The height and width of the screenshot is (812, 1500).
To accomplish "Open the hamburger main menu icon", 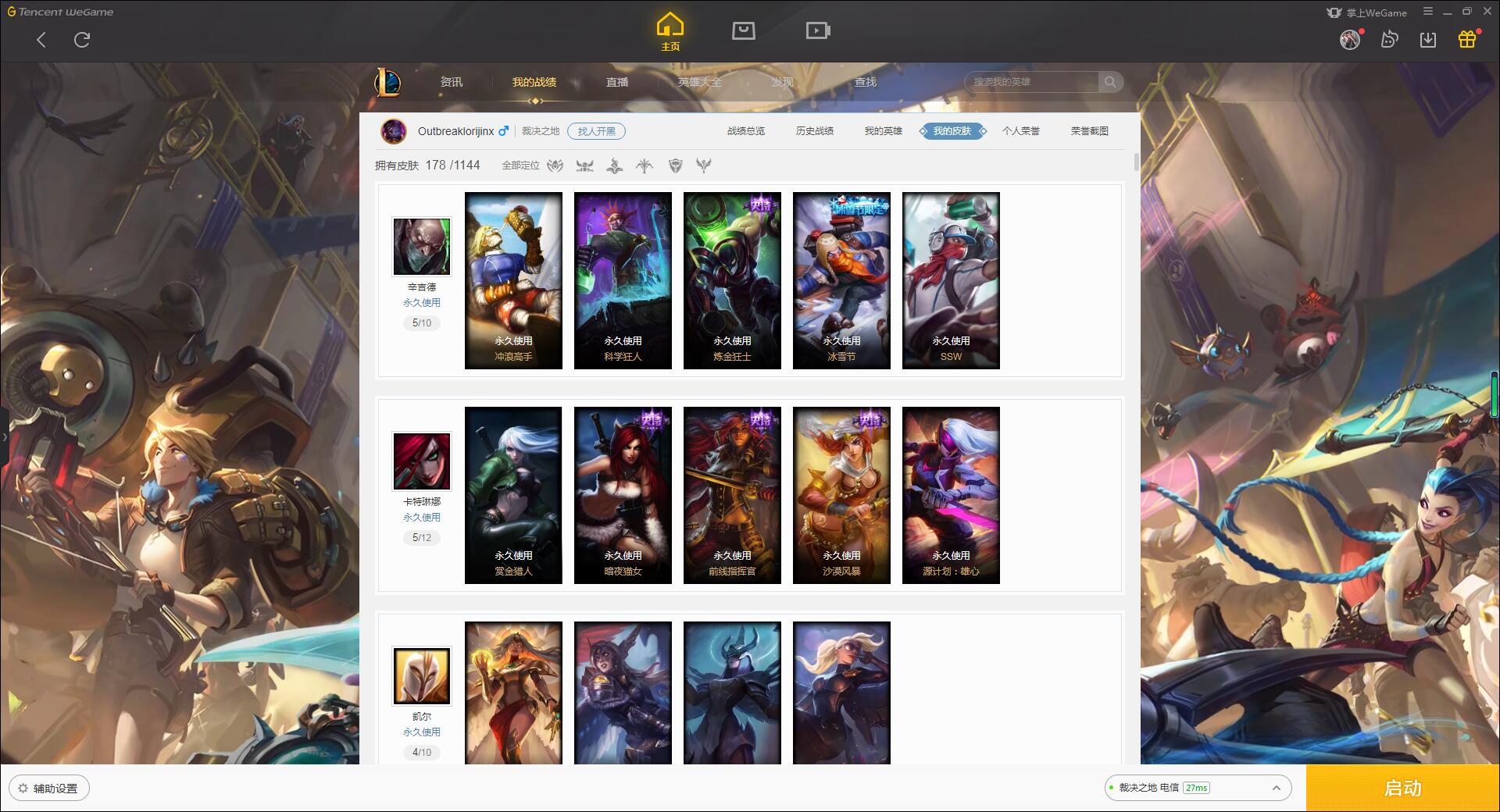I will (x=1428, y=12).
